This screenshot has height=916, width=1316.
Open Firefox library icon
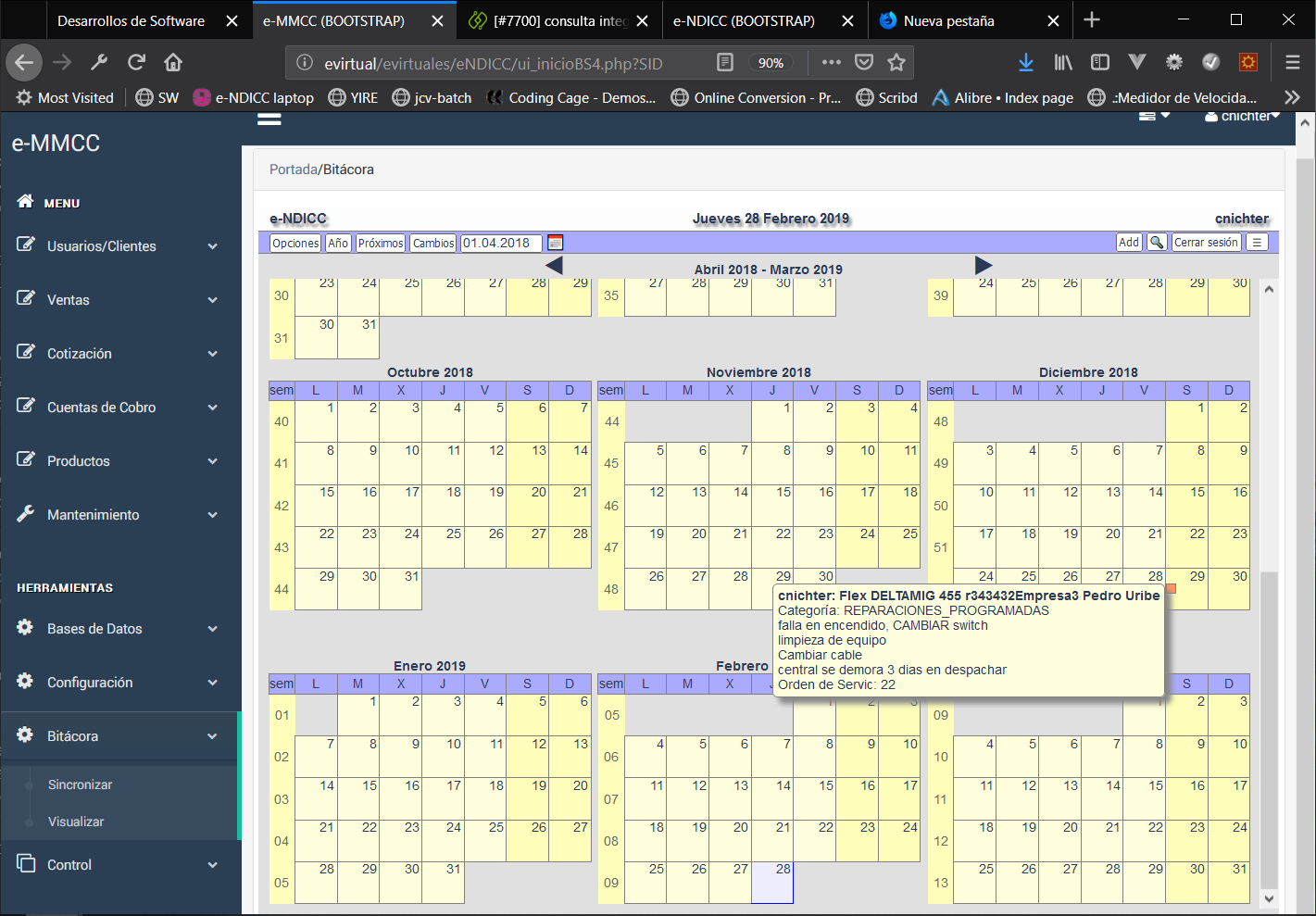[1063, 62]
